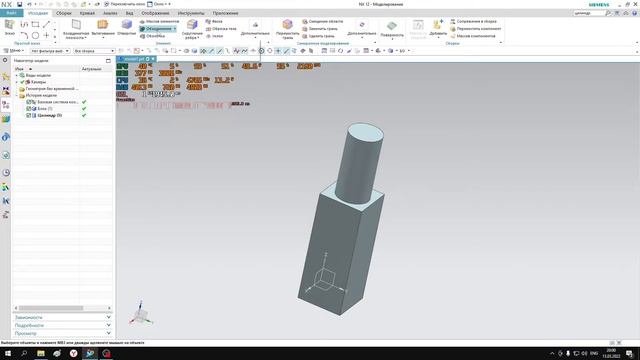Click the Sketch (Эскиз) tool icon
The height and width of the screenshot is (360, 640).
pyautogui.click(x=9, y=24)
